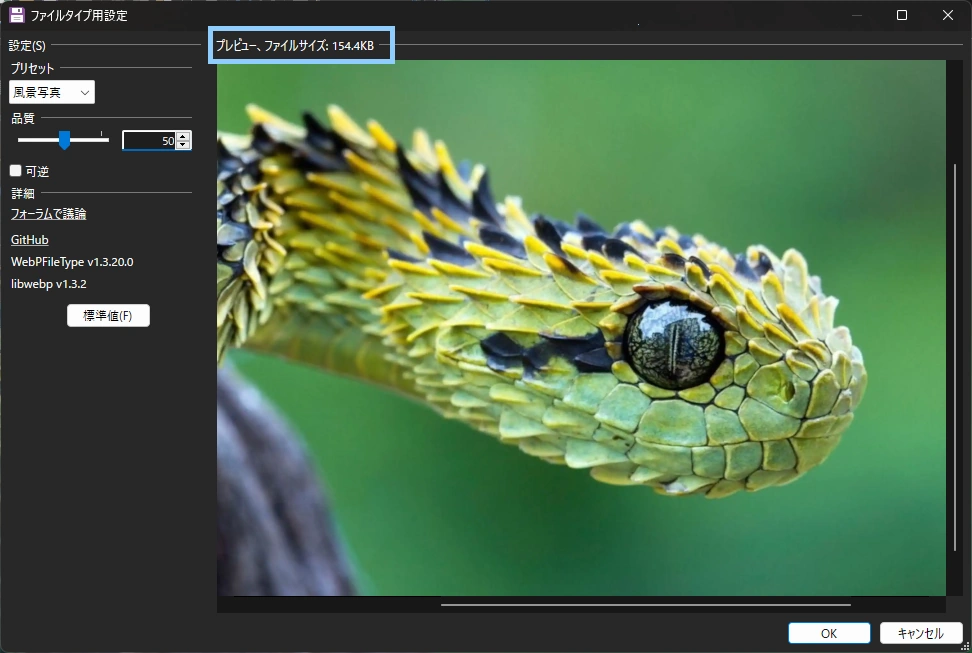Click the snake preview image
The image size is (972, 653).
click(x=581, y=327)
